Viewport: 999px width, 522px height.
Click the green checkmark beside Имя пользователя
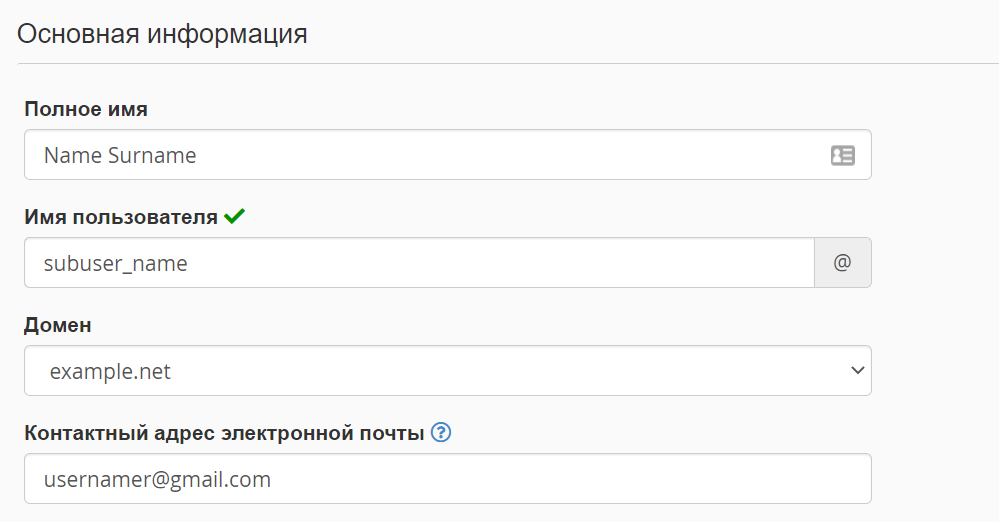pyautogui.click(x=234, y=216)
